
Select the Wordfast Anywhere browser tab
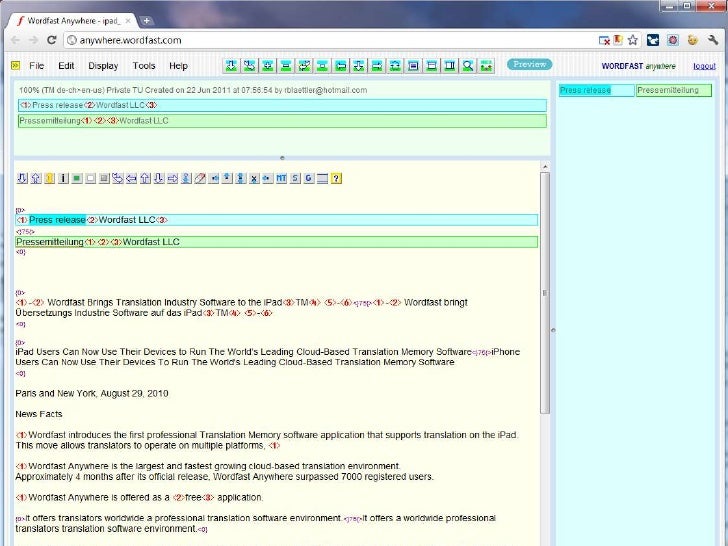73,21
